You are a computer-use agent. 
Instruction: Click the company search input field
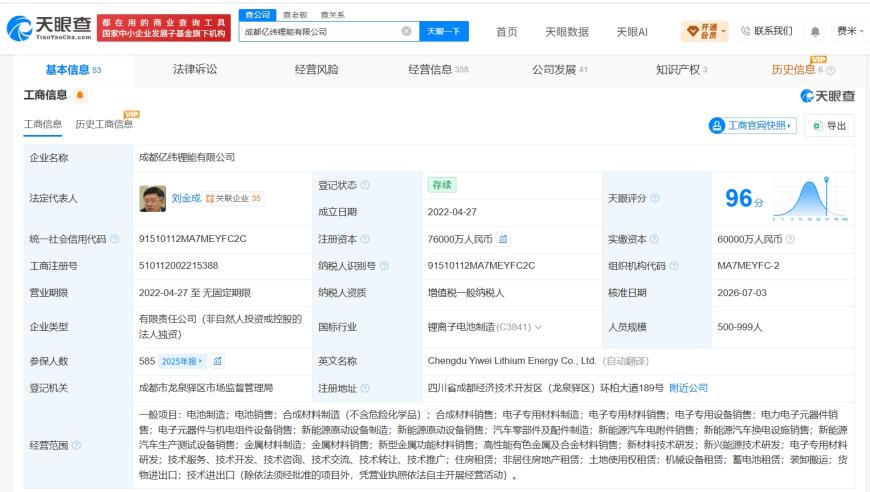(x=322, y=32)
